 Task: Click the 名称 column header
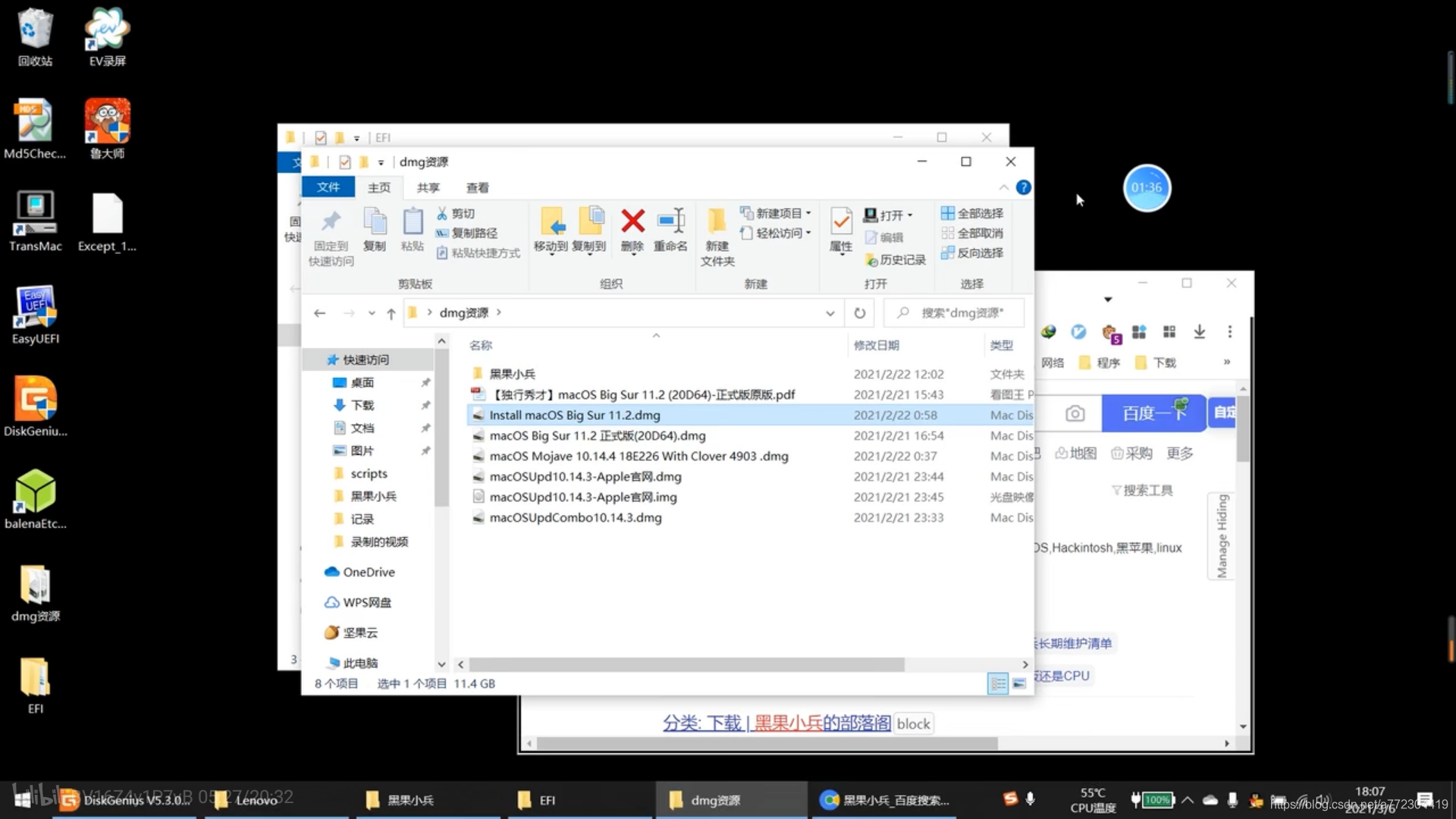tap(481, 346)
